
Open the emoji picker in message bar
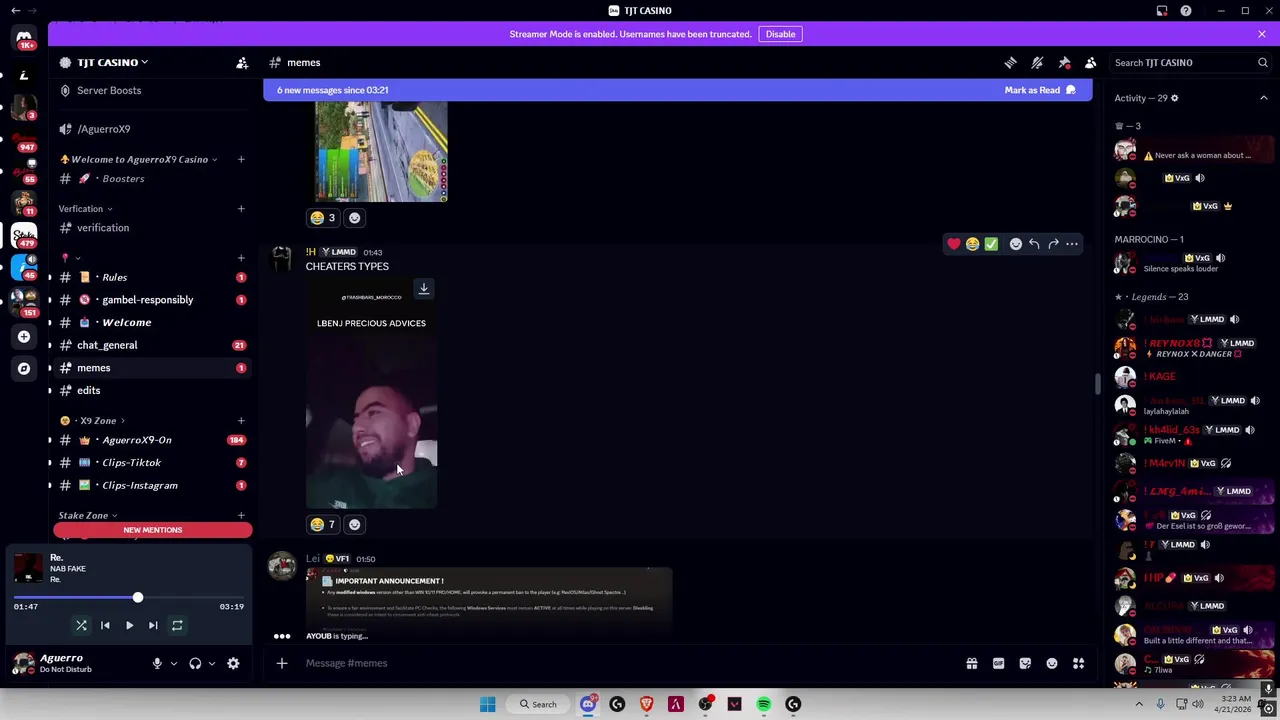pos(1052,663)
